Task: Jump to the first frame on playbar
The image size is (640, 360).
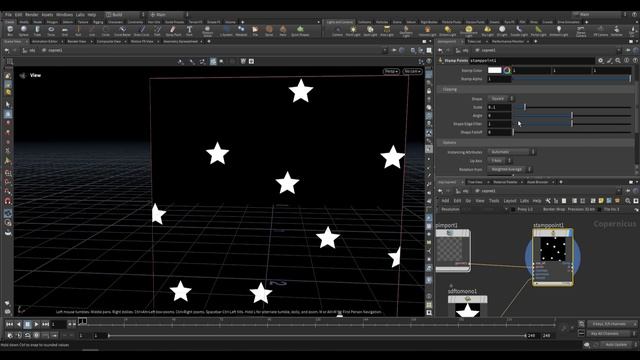Action: [x=9, y=324]
